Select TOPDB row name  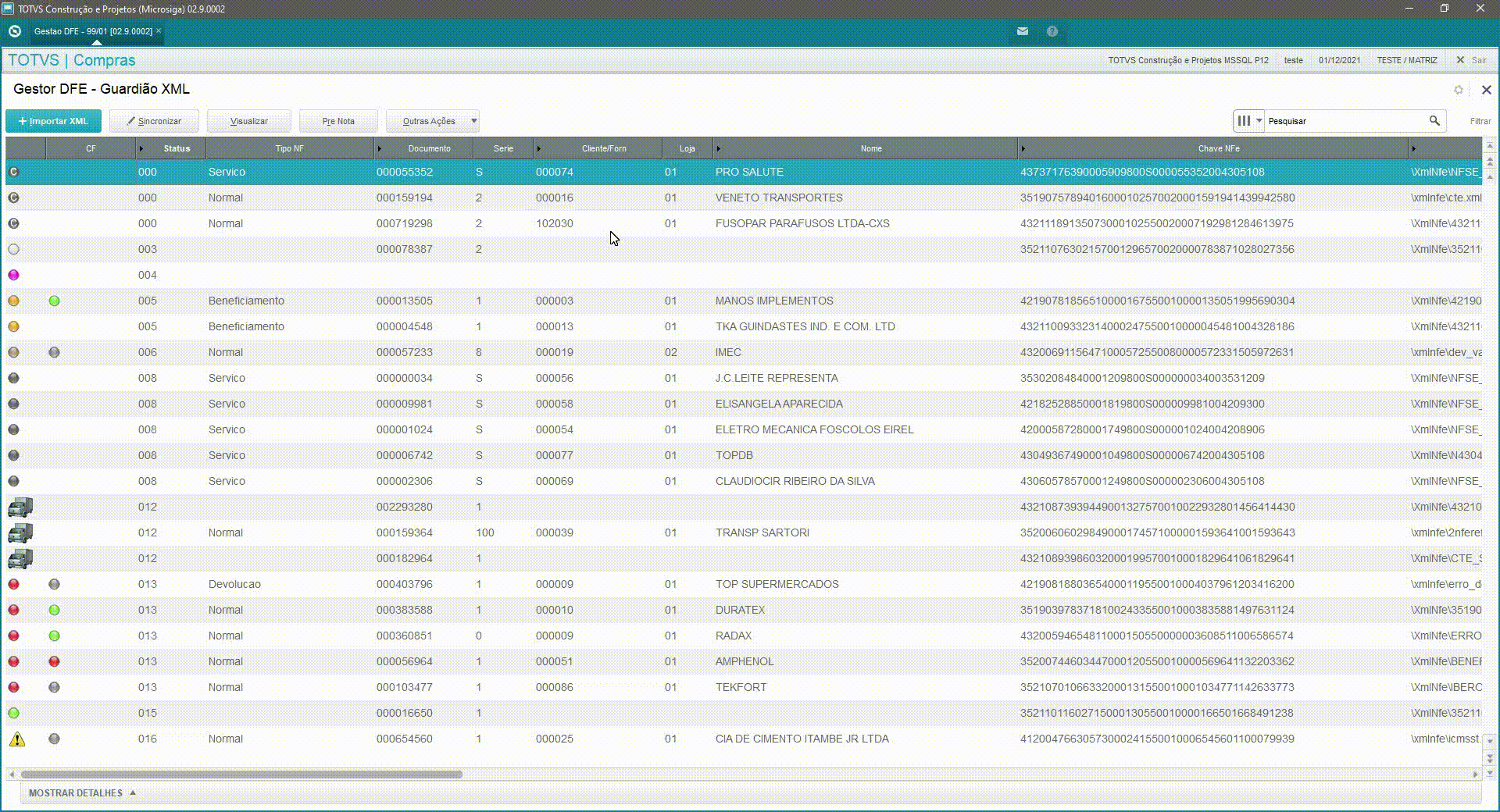click(734, 455)
